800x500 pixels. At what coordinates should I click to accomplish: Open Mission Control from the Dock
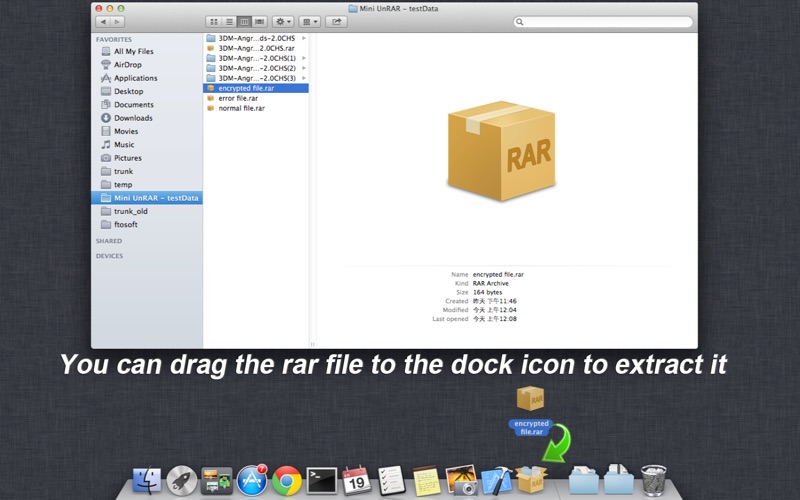click(216, 480)
